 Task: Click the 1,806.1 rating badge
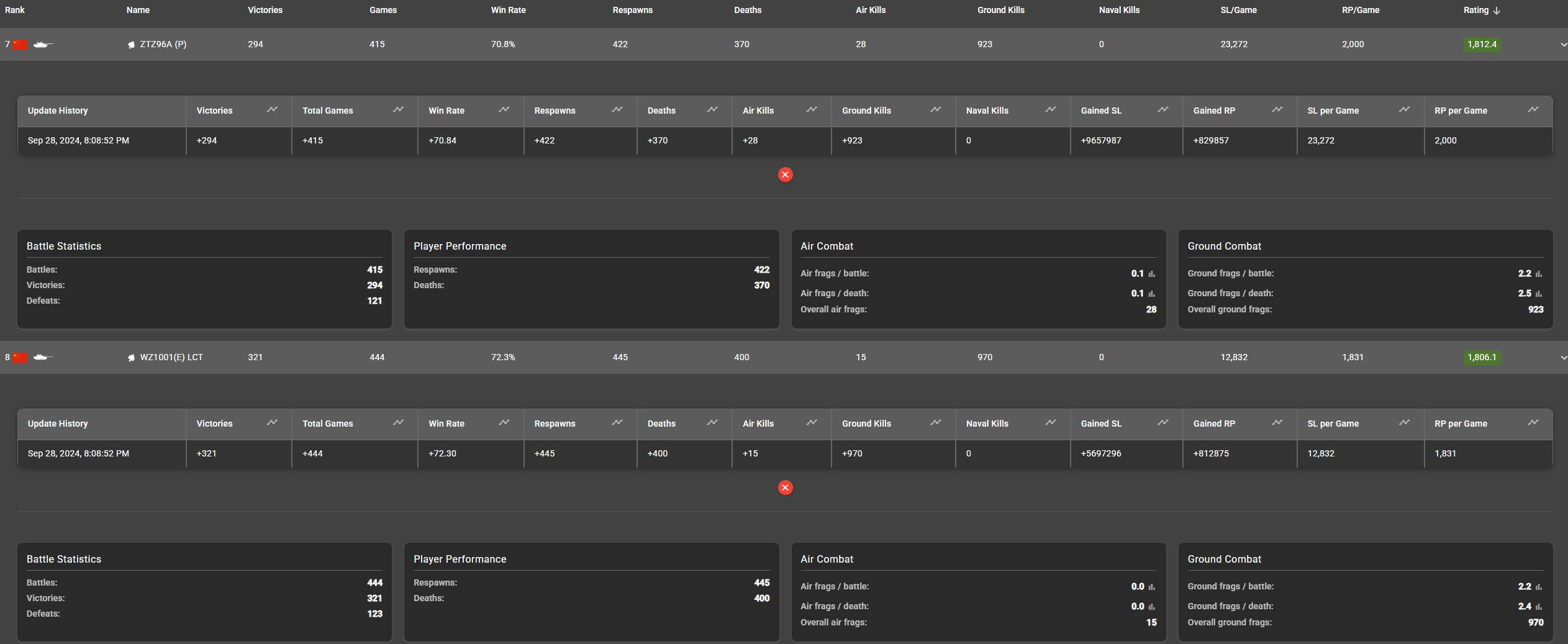(1482, 357)
